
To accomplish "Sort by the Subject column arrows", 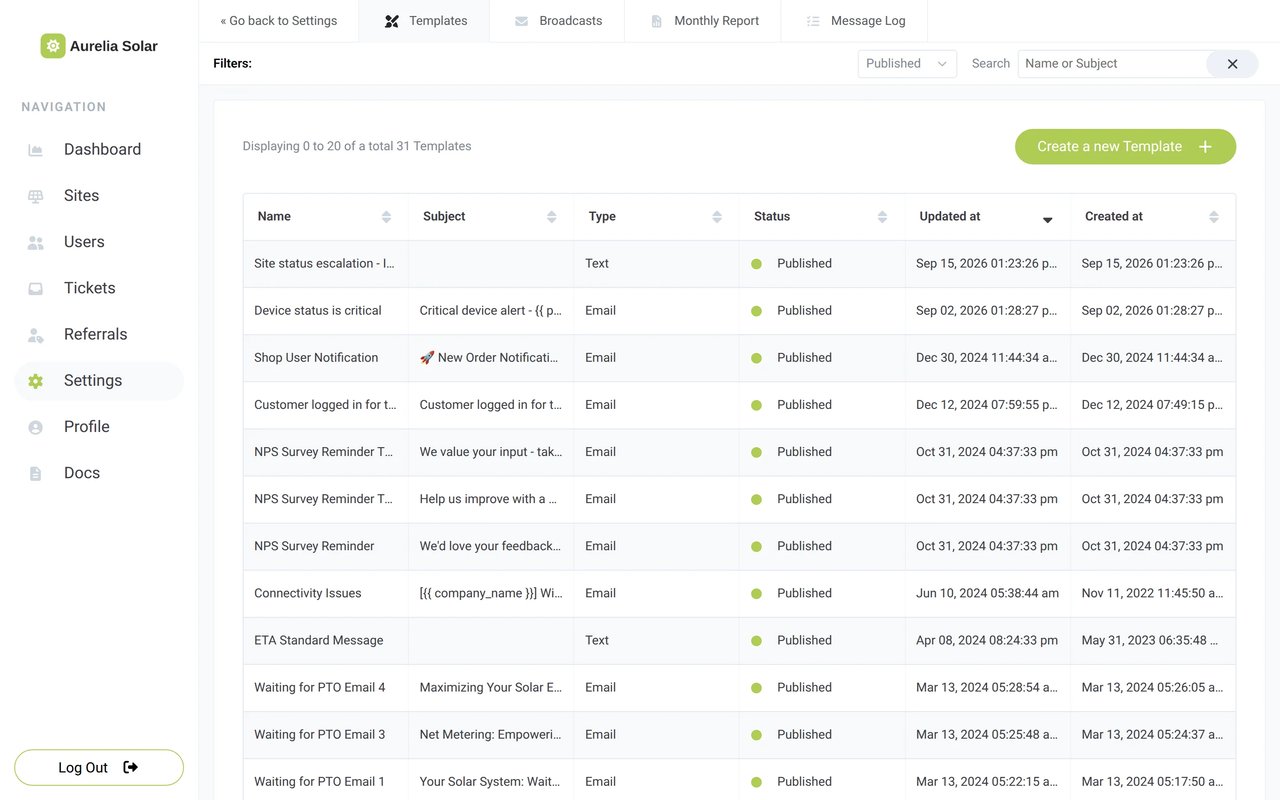I will point(551,217).
